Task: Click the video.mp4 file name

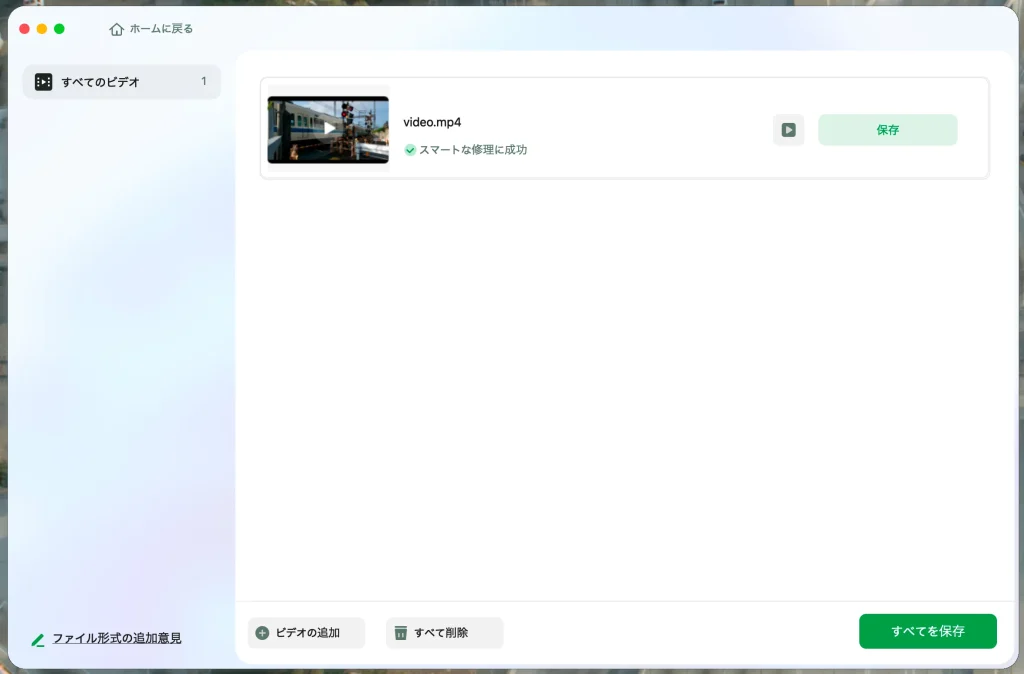Action: click(432, 122)
